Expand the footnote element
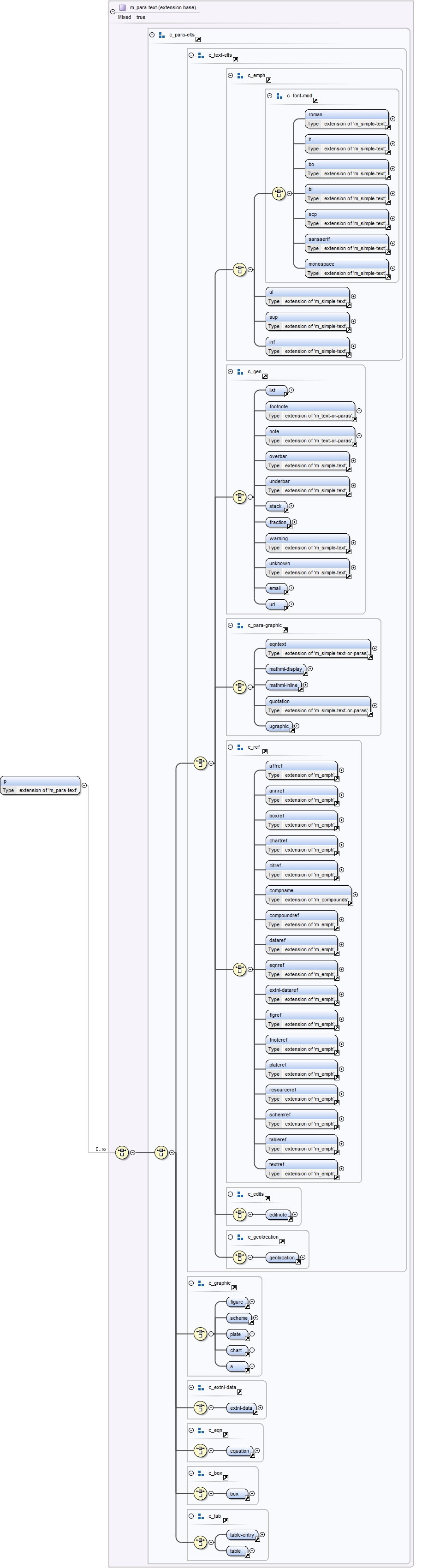Screen dimensions: 422x1568 [359, 411]
